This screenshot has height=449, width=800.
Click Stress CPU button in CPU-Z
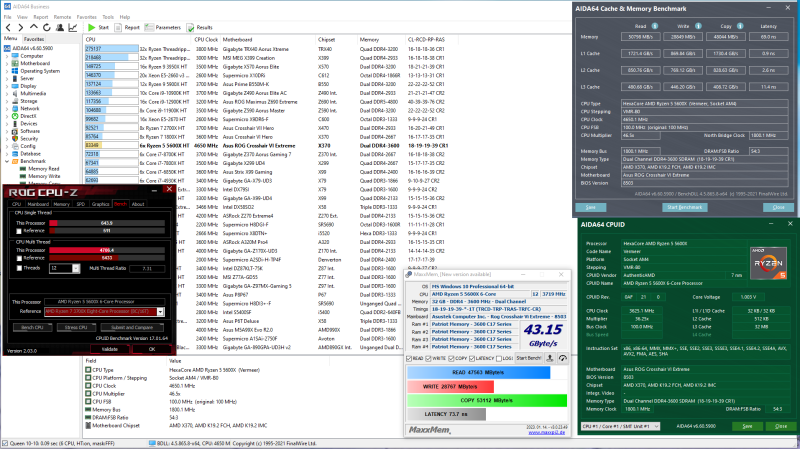(76, 327)
